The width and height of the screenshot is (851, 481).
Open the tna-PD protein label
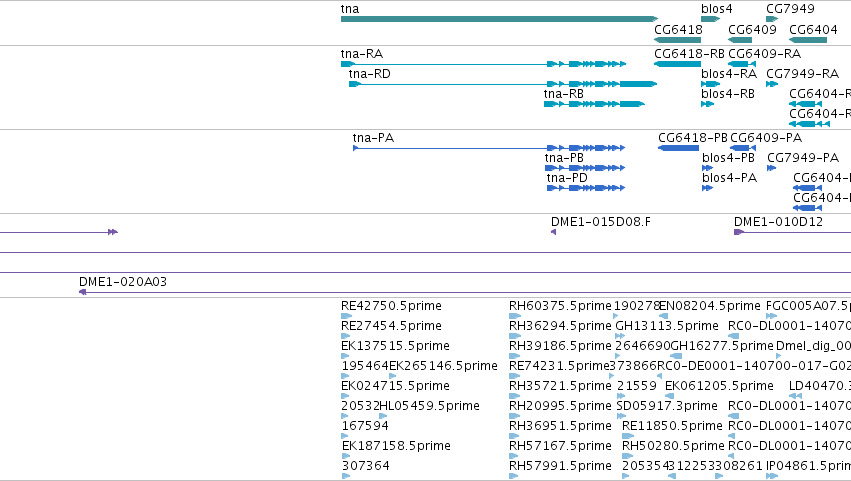point(567,178)
